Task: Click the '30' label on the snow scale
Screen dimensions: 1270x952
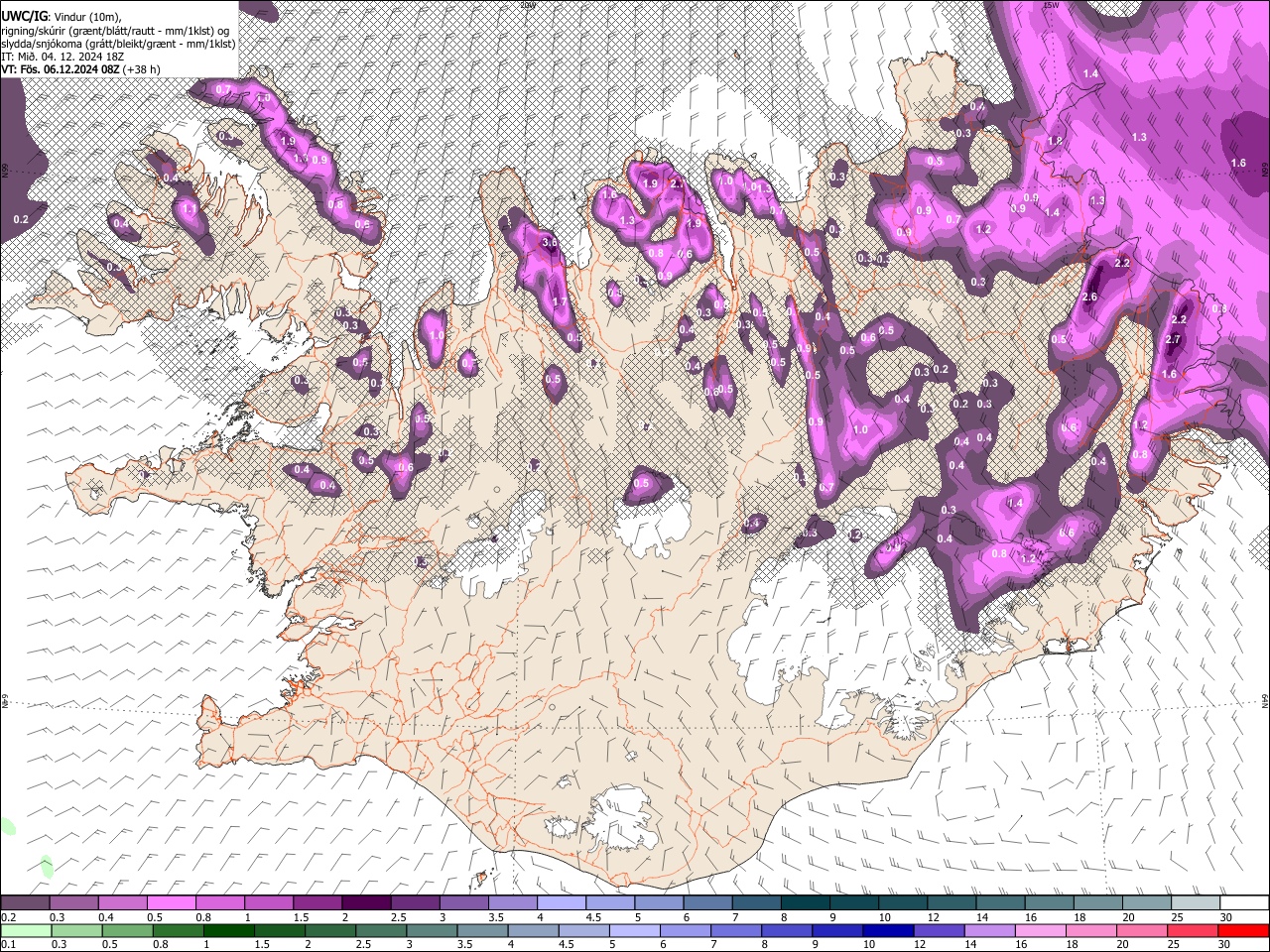Action: (1227, 917)
